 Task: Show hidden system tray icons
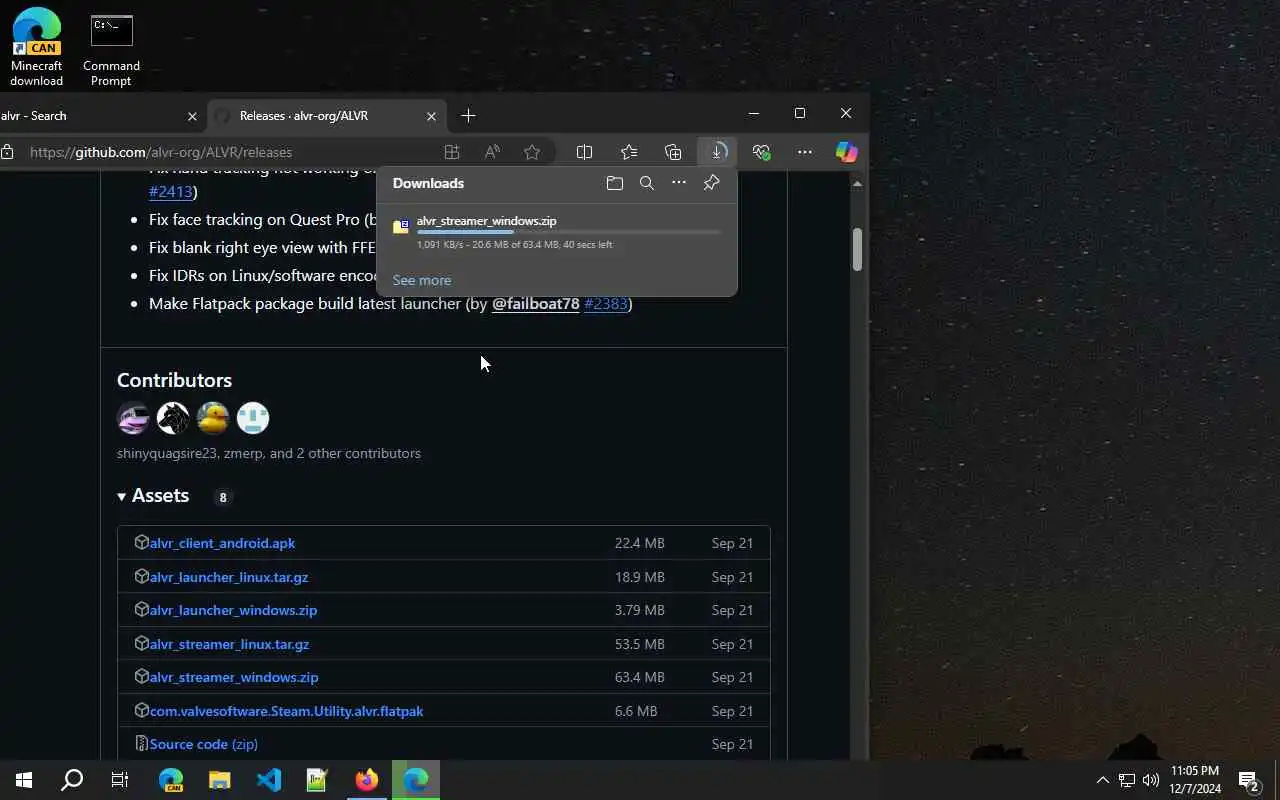tap(1102, 780)
